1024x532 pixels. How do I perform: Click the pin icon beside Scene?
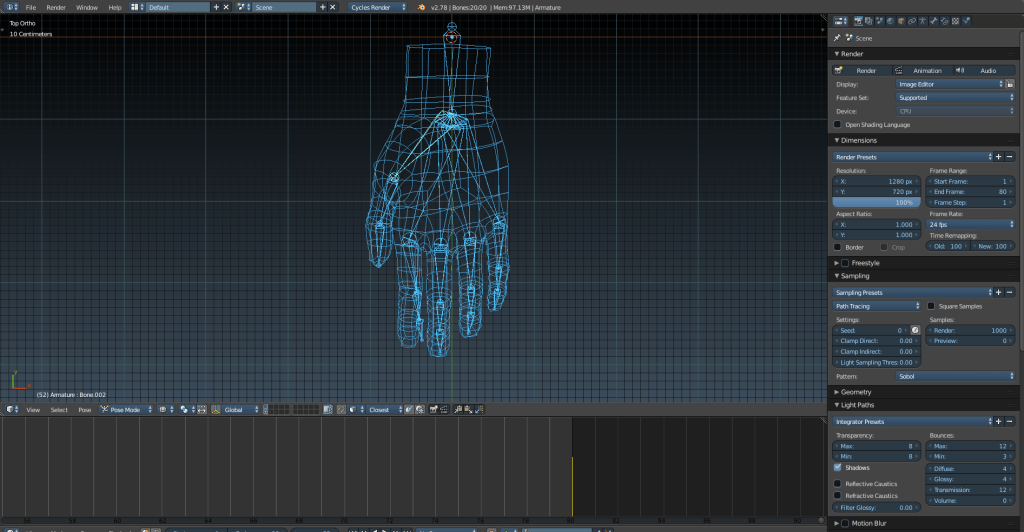coord(836,38)
